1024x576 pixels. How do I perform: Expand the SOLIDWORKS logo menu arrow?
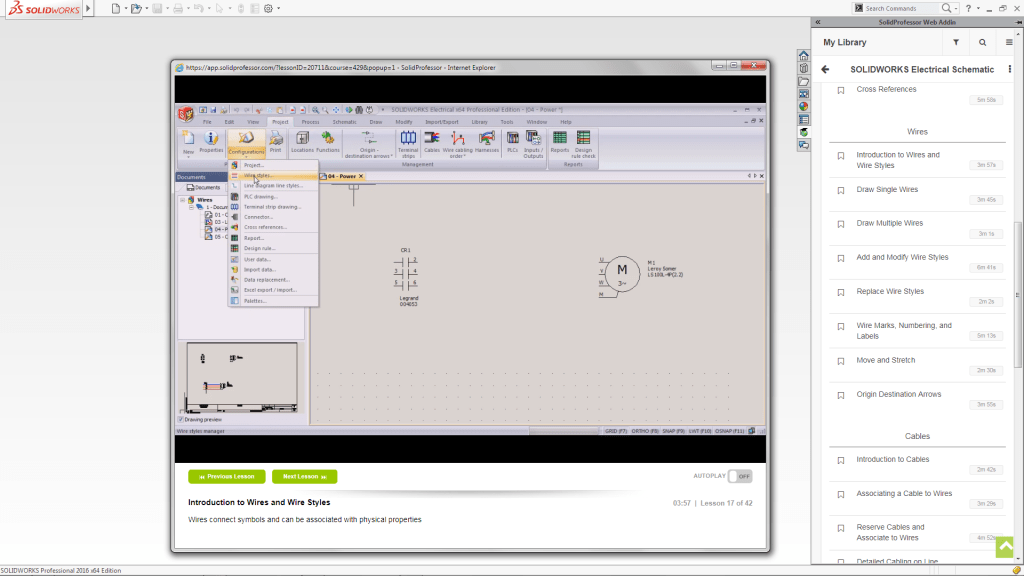click(x=86, y=8)
